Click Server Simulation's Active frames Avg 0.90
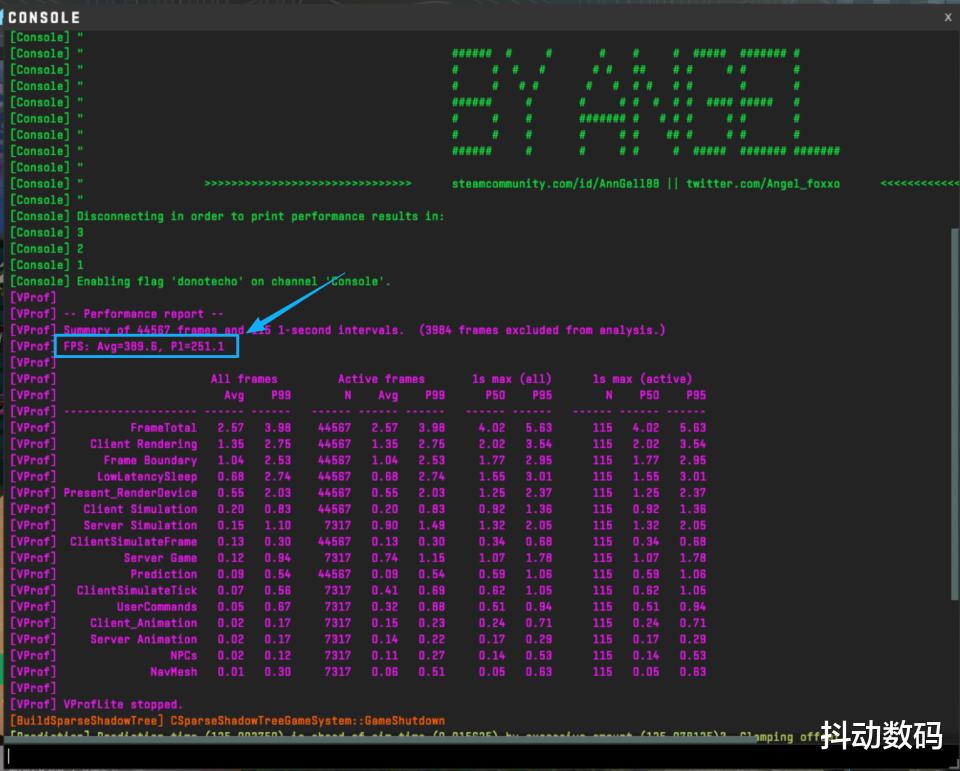960x771 pixels. click(x=384, y=525)
